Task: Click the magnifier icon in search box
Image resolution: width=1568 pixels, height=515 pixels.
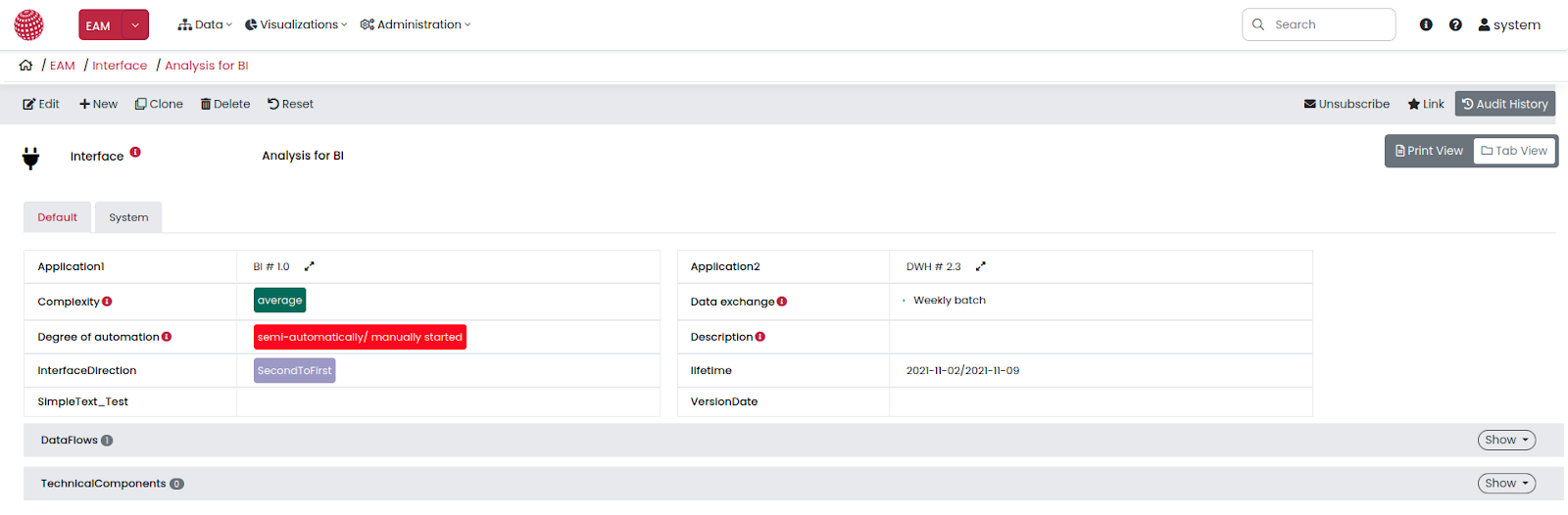Action: coord(1258,24)
